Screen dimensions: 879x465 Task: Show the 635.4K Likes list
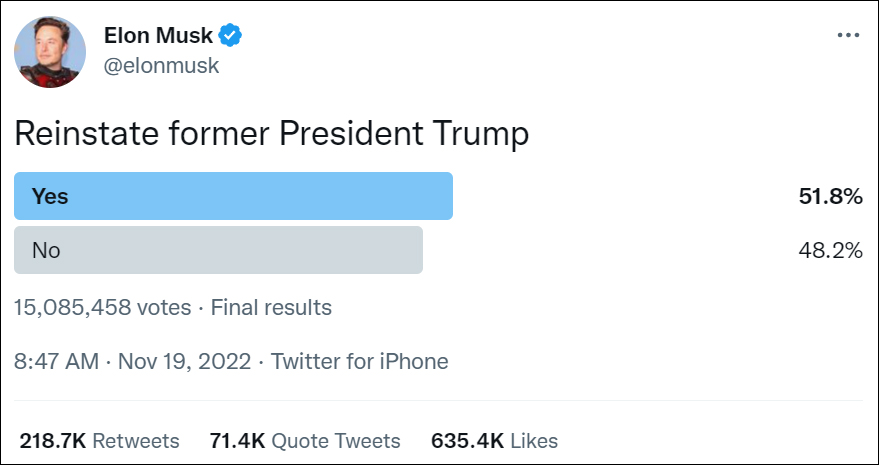[x=494, y=441]
